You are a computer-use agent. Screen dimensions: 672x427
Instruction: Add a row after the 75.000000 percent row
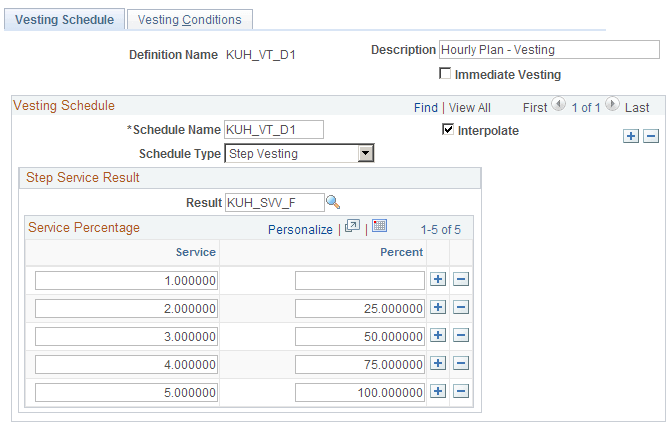point(438,364)
